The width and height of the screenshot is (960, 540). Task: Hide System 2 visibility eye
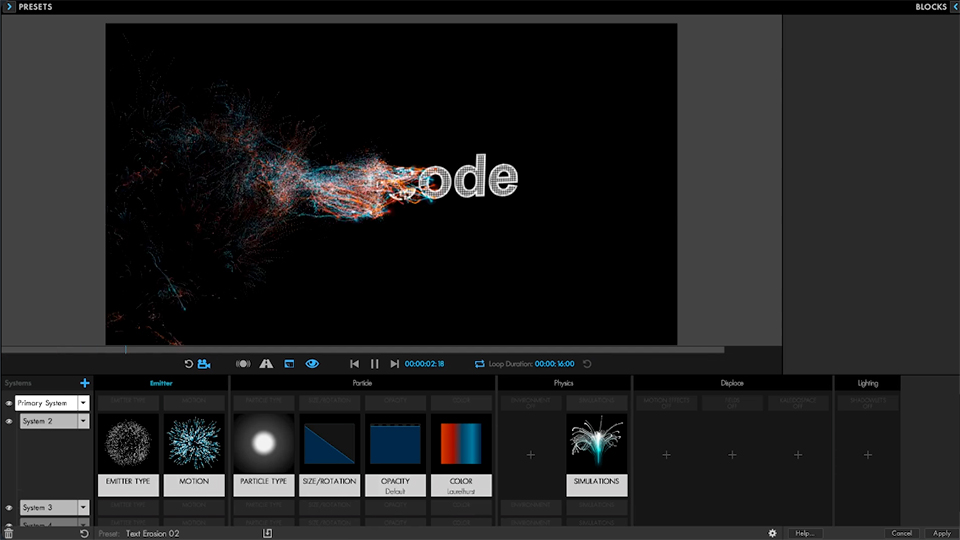(9, 421)
